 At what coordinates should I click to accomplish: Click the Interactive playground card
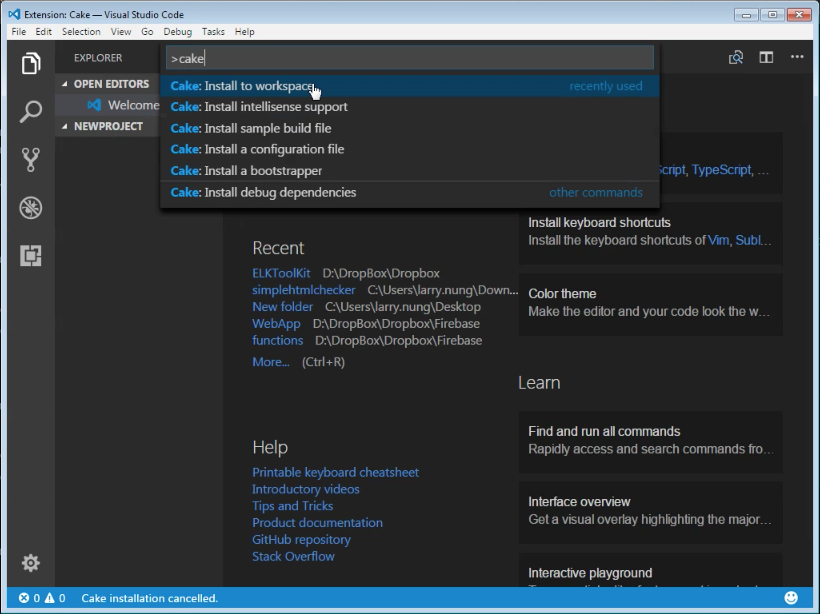tap(651, 571)
